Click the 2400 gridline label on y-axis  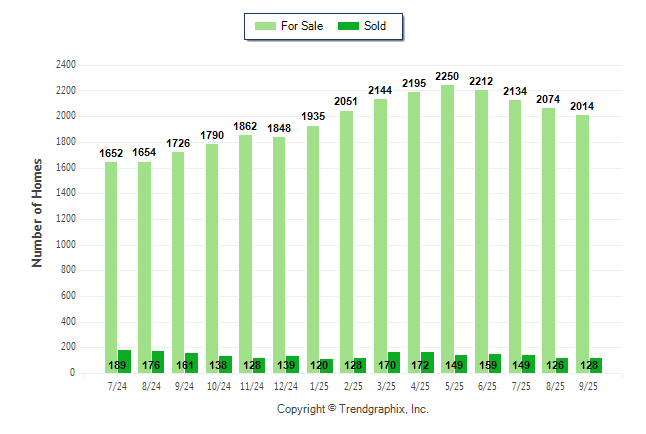[65, 65]
